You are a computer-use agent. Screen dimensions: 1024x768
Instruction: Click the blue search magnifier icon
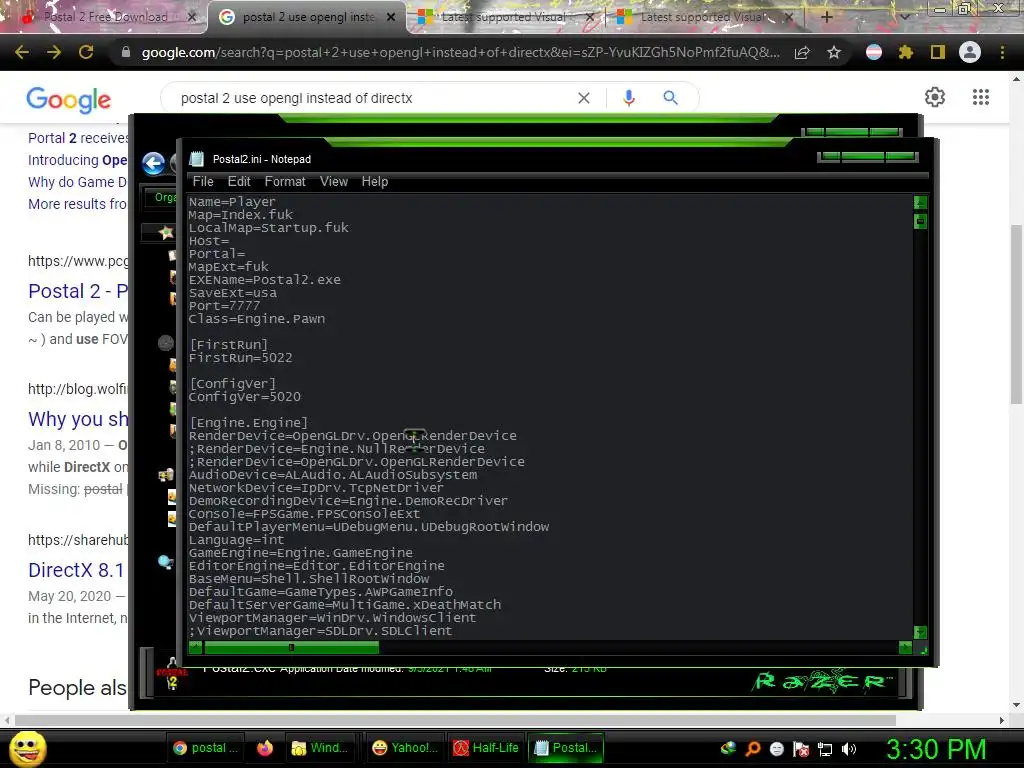pos(670,98)
